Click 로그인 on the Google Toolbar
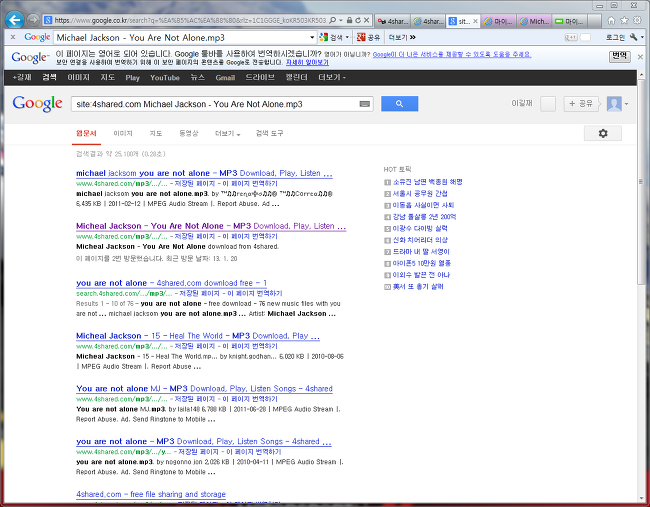The image size is (650, 507). [615, 37]
